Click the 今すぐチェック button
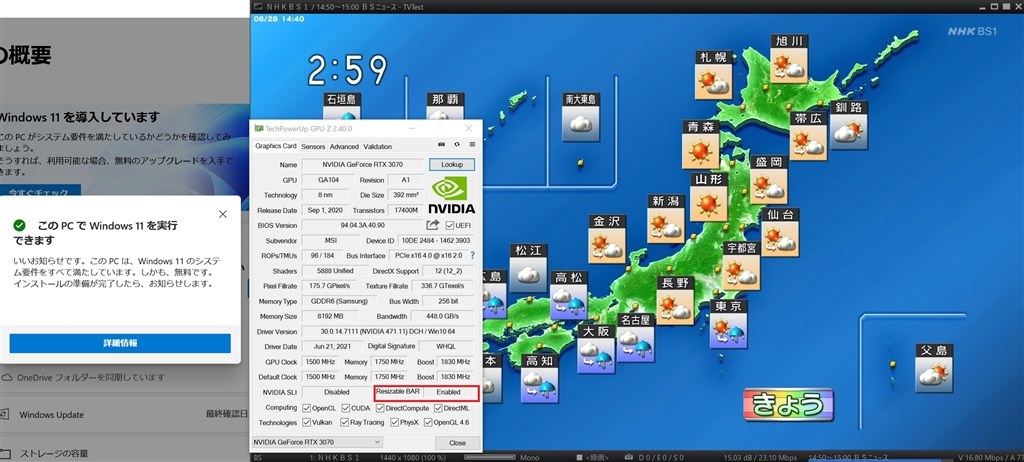This screenshot has height=462, width=1024. click(40, 191)
